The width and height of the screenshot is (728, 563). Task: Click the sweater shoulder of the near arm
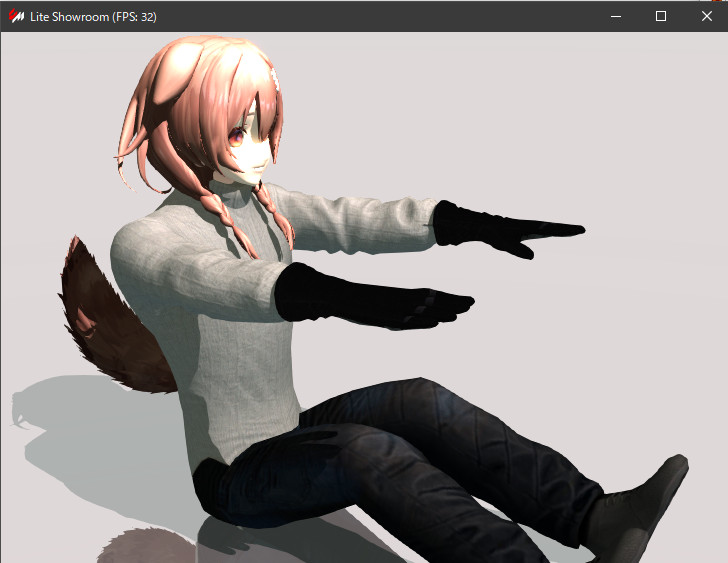(150, 250)
